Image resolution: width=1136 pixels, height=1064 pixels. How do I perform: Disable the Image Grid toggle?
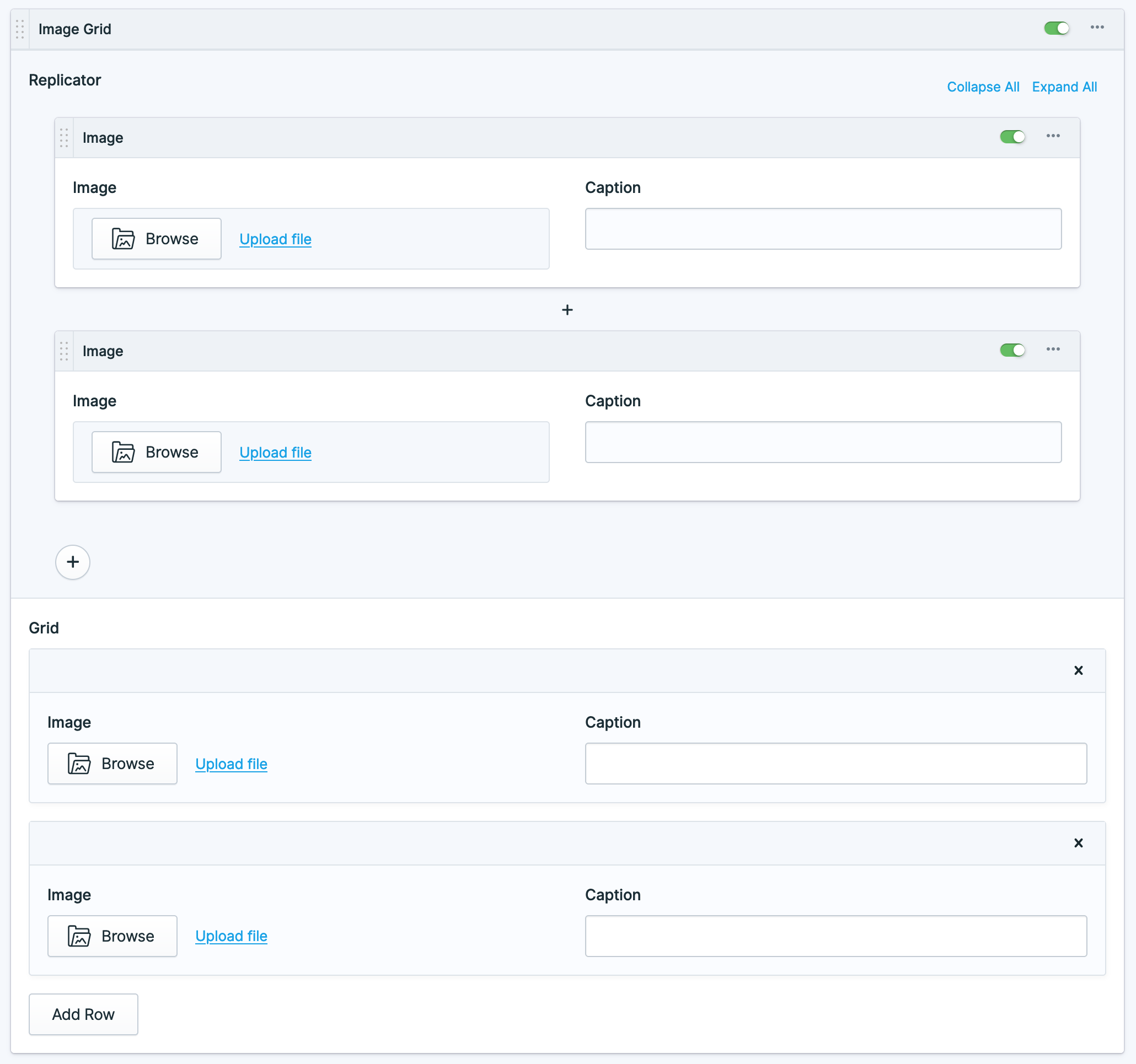1057,28
